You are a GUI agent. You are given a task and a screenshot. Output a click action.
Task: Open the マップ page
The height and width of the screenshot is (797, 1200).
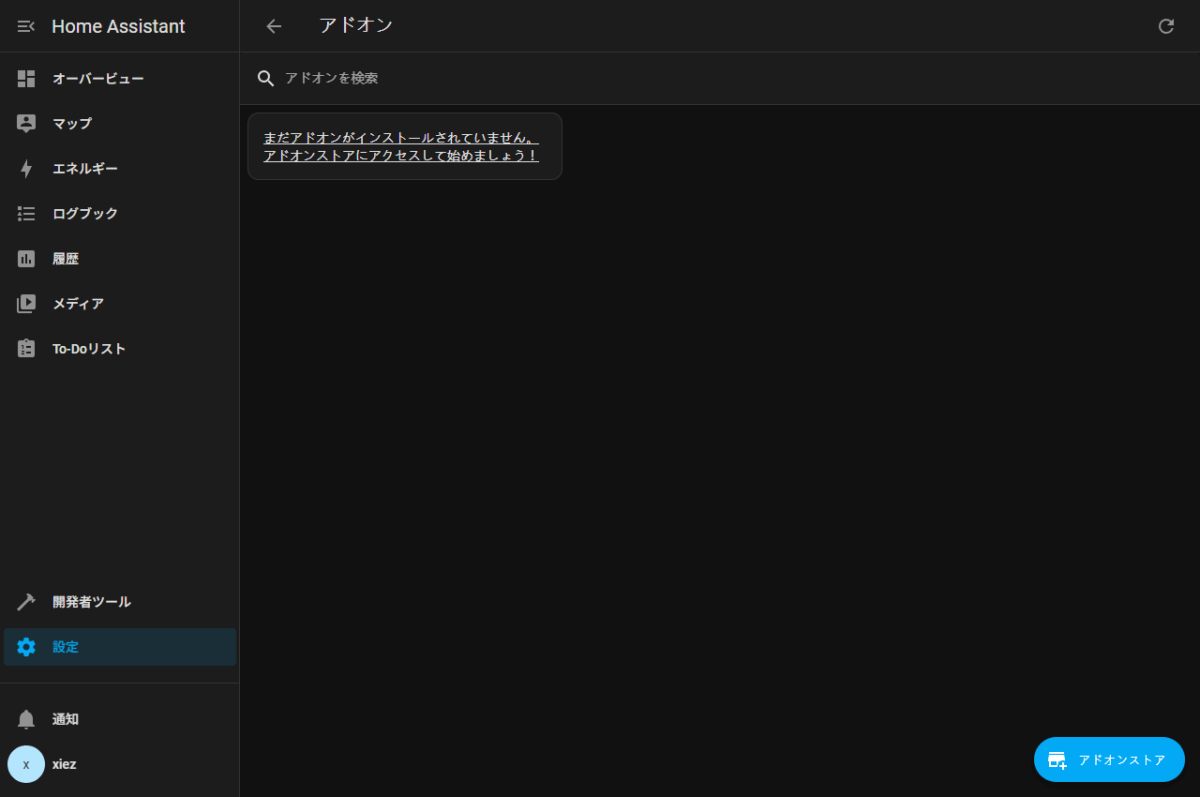[120, 123]
